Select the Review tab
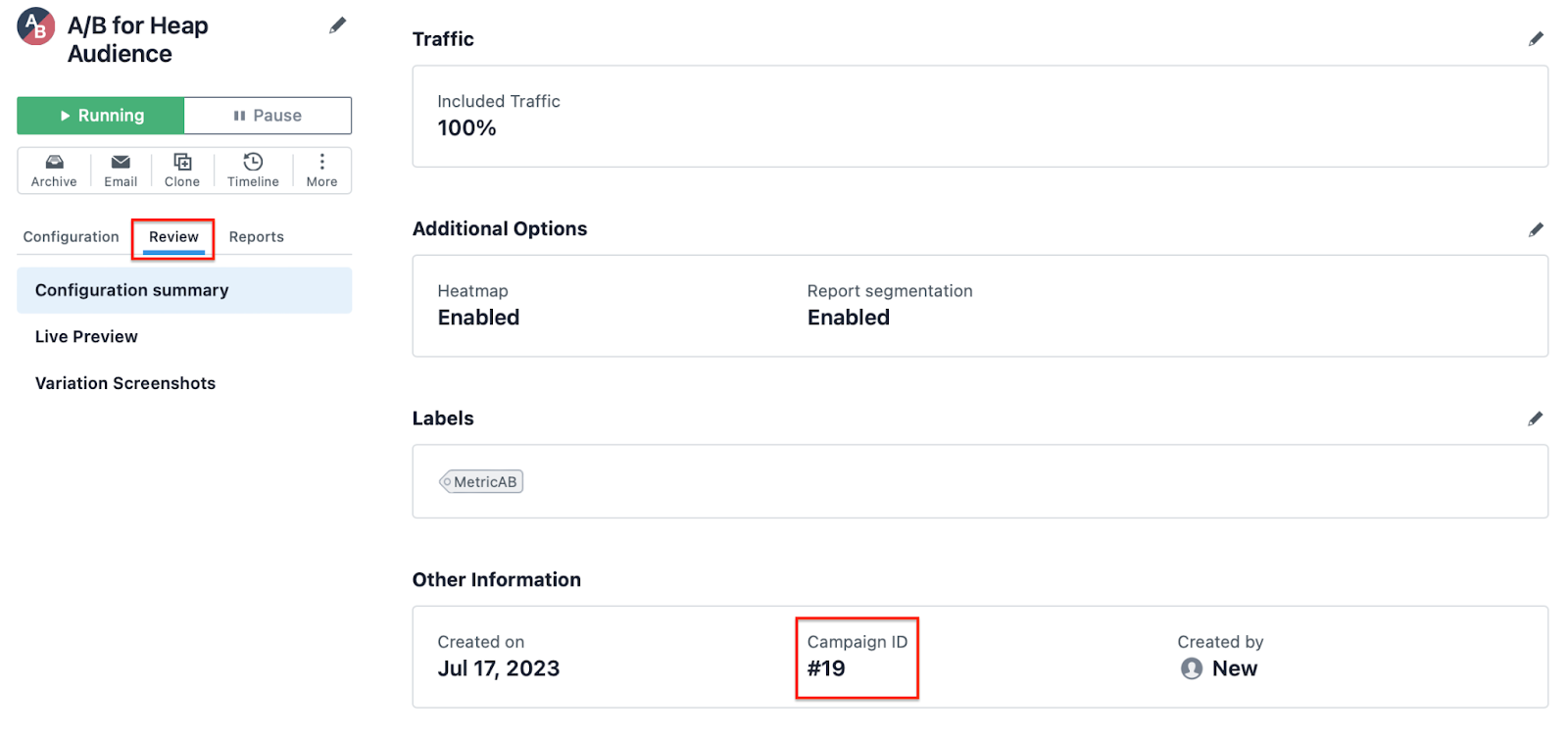1568x740 pixels. click(173, 237)
